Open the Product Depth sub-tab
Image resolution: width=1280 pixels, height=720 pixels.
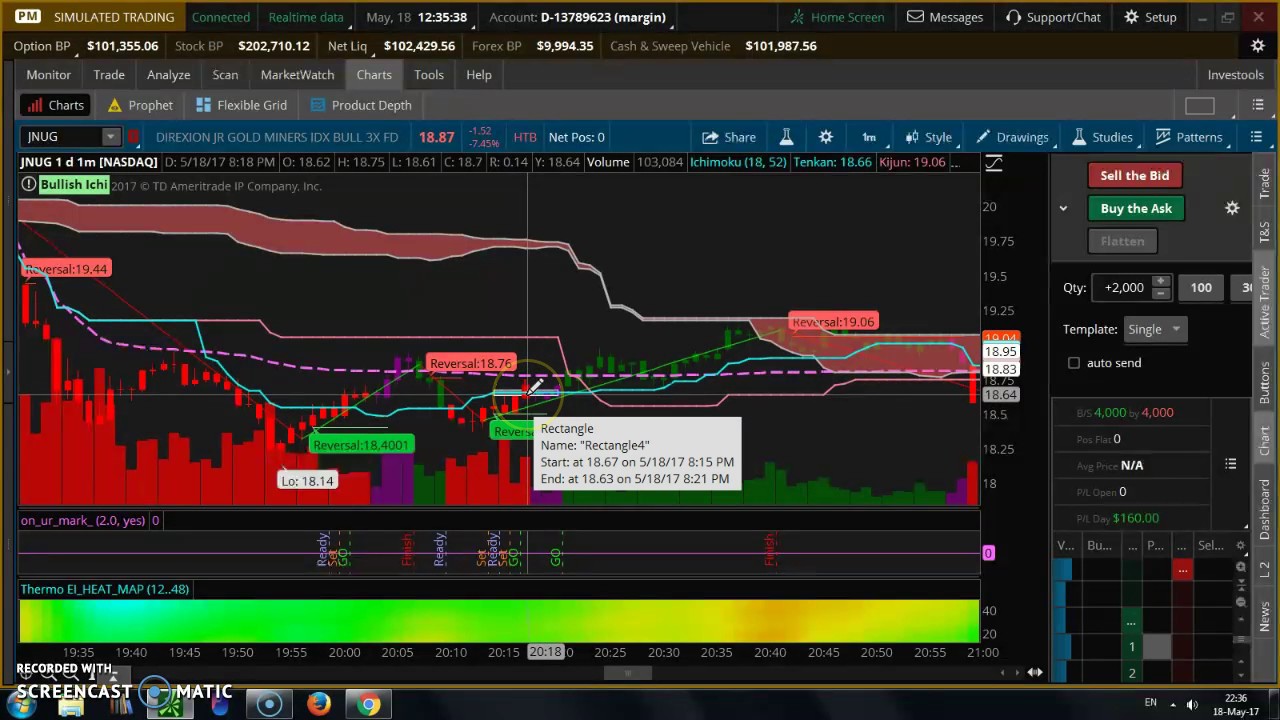coord(361,105)
